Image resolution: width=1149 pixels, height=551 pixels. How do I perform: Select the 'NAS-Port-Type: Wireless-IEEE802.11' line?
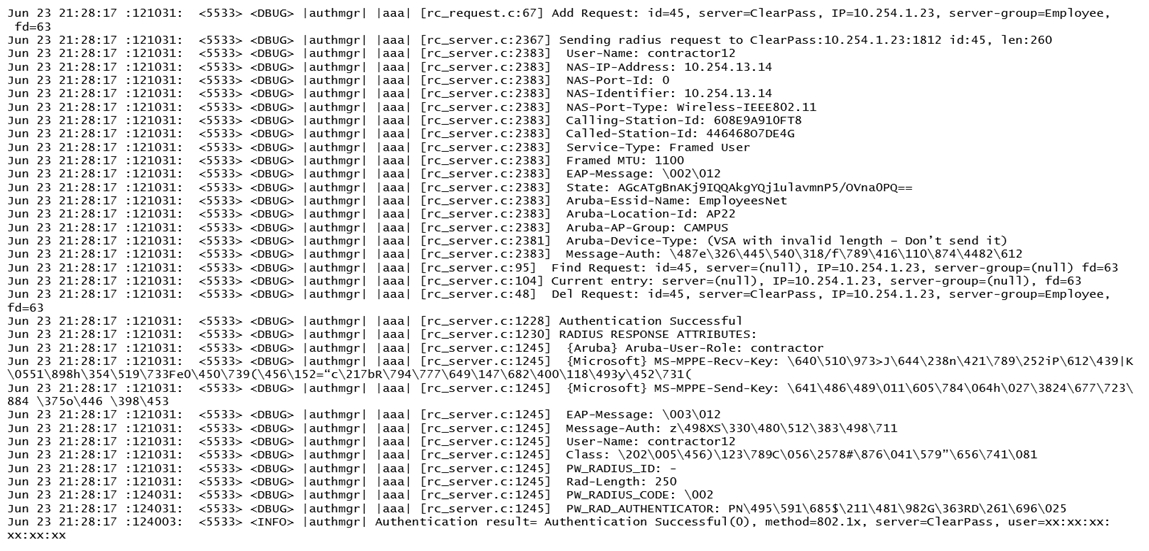tap(412, 107)
